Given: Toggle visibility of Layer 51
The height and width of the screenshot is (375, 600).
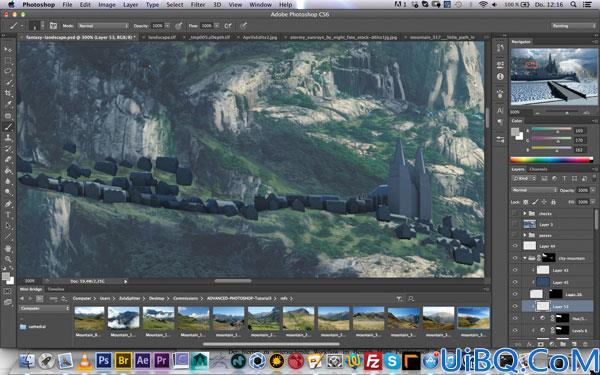Looking at the screenshot, I should (x=515, y=306).
